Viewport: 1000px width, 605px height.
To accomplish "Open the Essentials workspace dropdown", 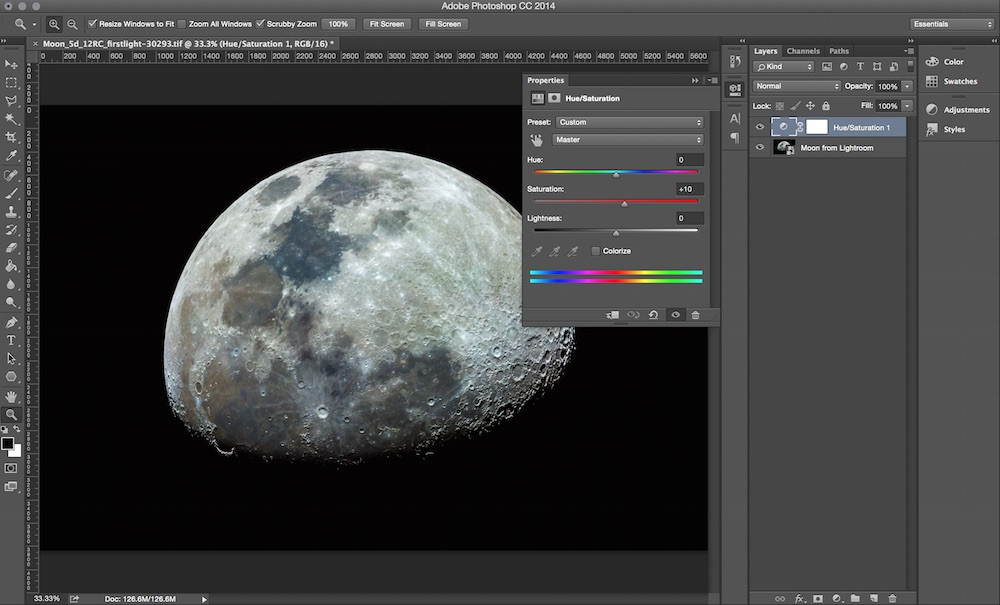I will (952, 24).
